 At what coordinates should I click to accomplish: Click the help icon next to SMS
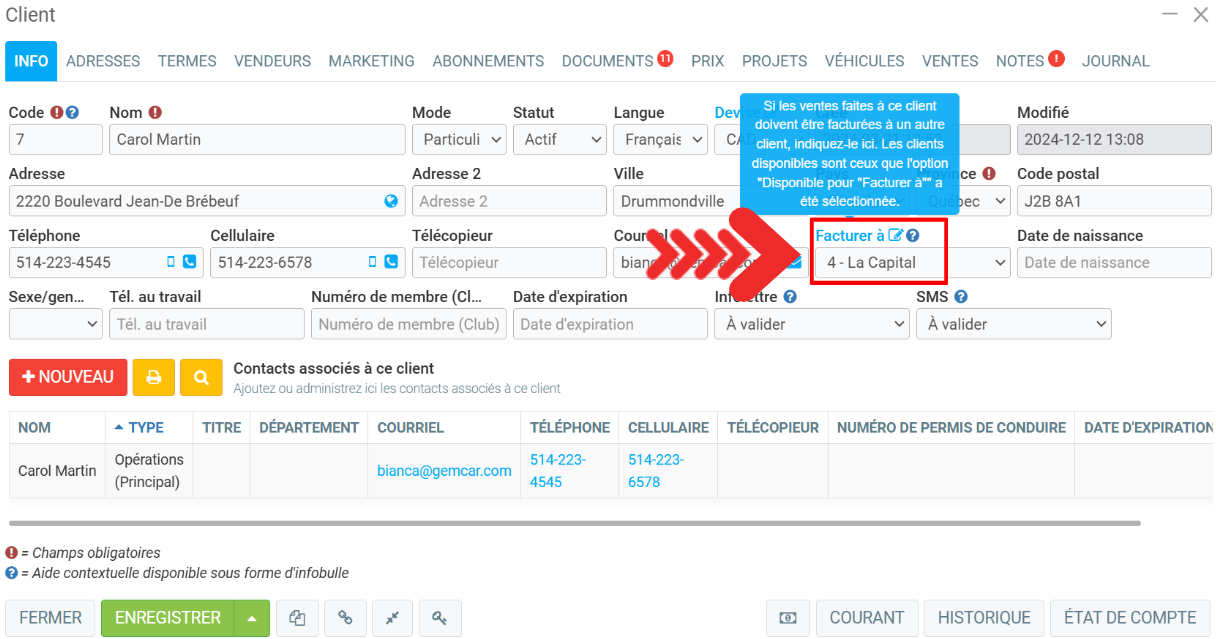pos(961,297)
